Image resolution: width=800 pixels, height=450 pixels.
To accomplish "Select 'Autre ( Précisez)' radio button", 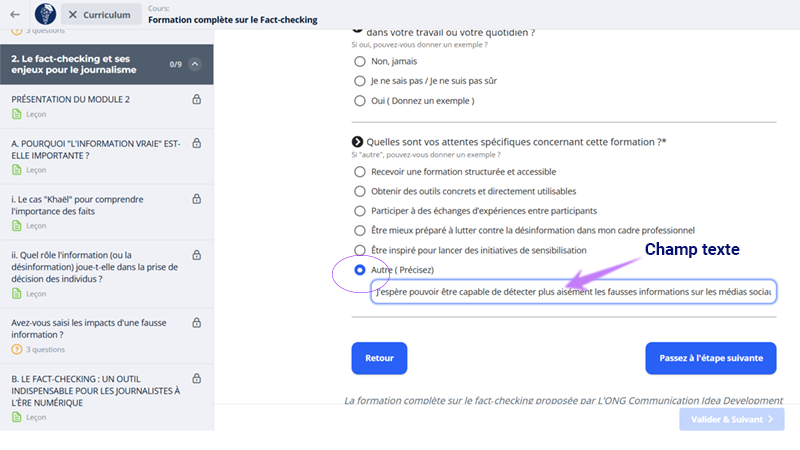I will [x=360, y=270].
